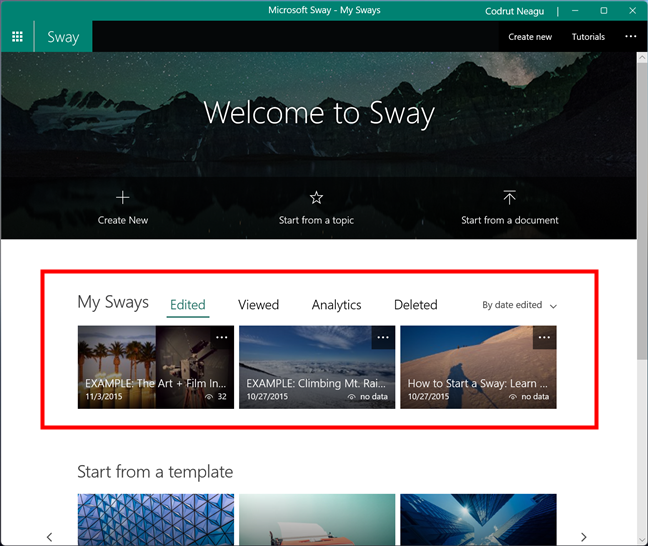Maximize the Microsoft Sway window
The width and height of the screenshot is (648, 546).
click(604, 11)
